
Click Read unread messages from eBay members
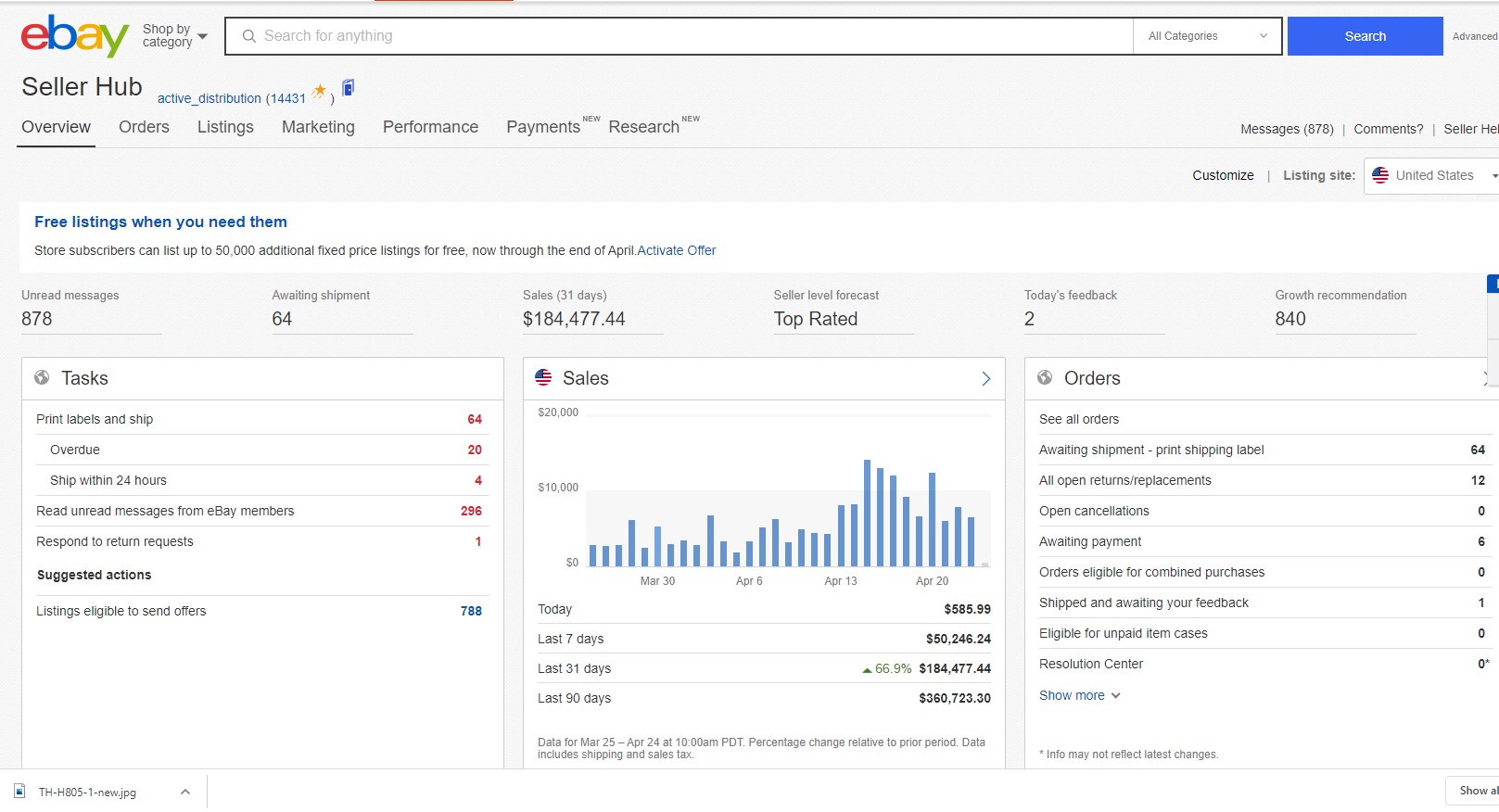coord(262,511)
